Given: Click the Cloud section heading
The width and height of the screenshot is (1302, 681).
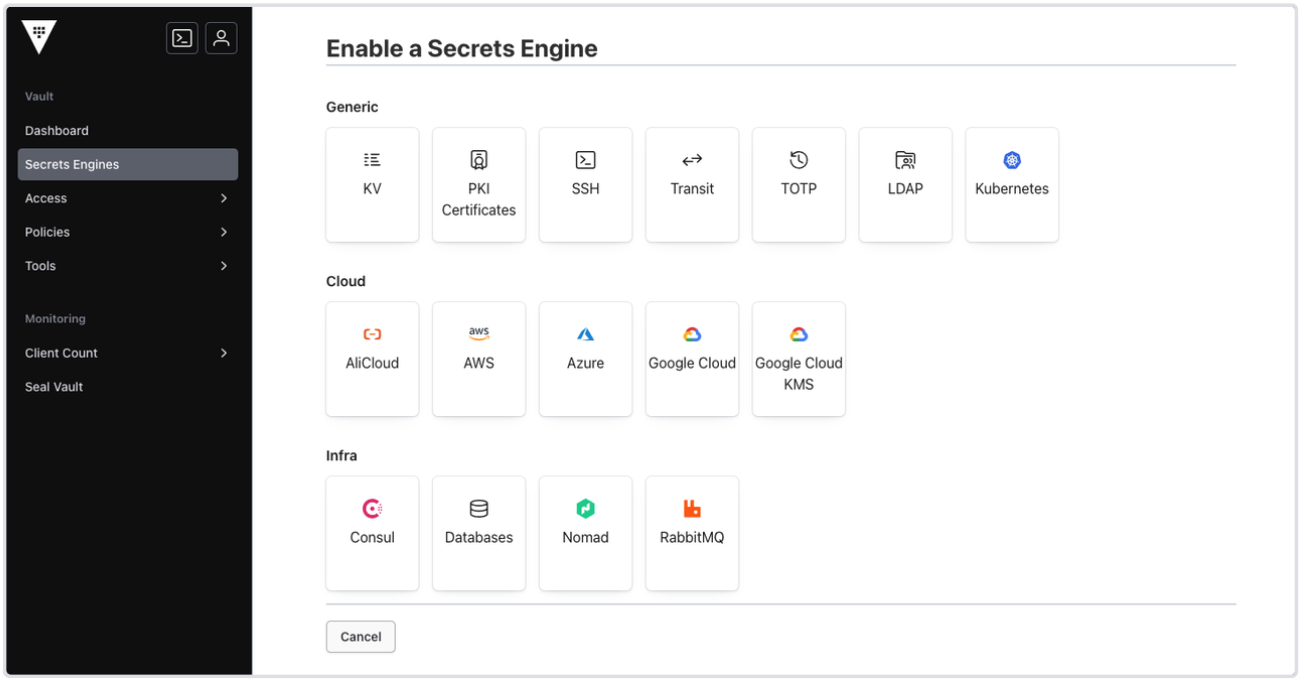Looking at the screenshot, I should 346,281.
